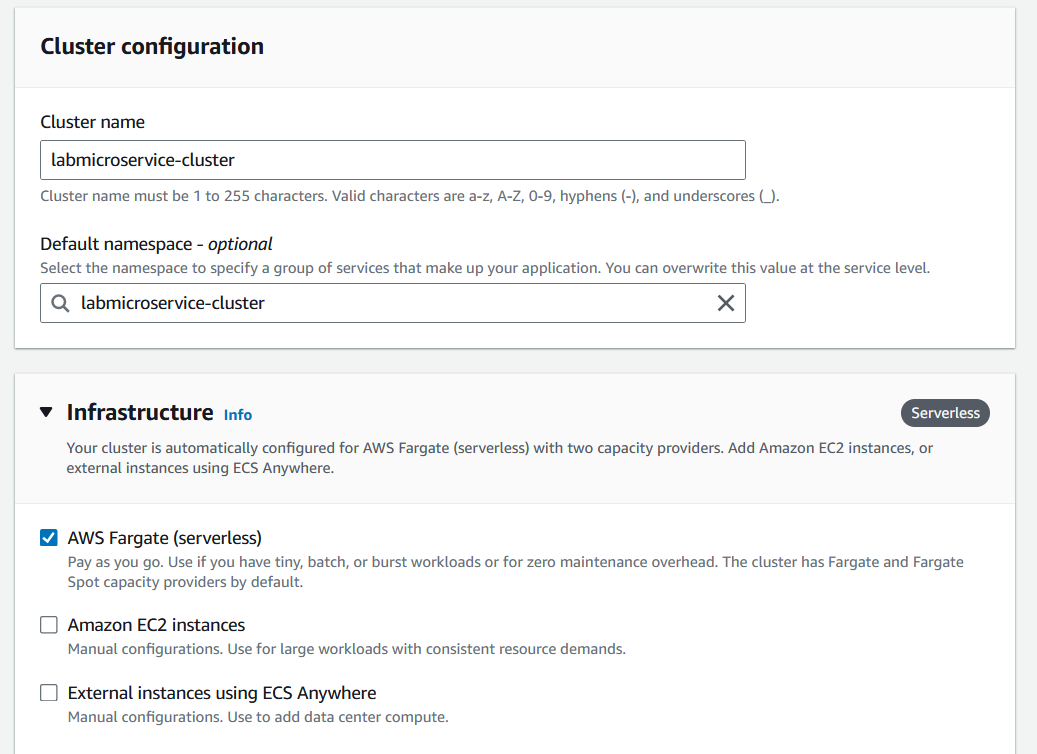Viewport: 1037px width, 754px height.
Task: Select External instances using ECS Anywhere label
Action: [x=222, y=692]
